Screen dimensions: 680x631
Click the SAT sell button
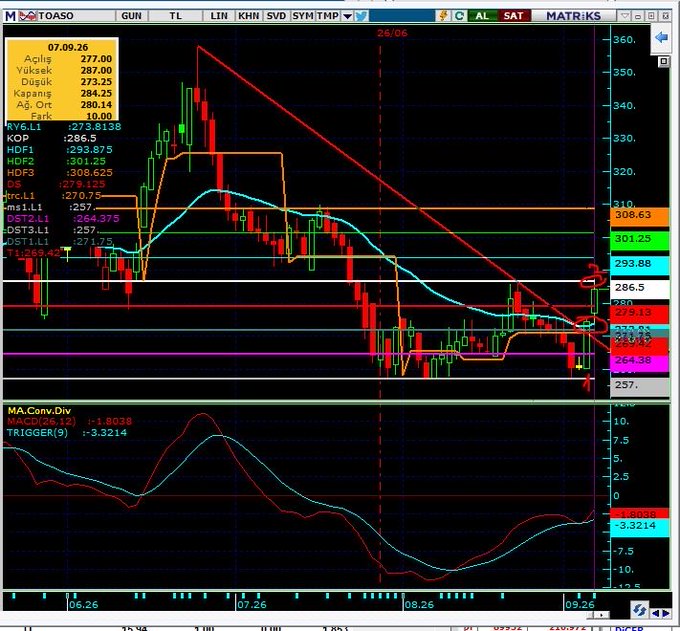click(513, 16)
